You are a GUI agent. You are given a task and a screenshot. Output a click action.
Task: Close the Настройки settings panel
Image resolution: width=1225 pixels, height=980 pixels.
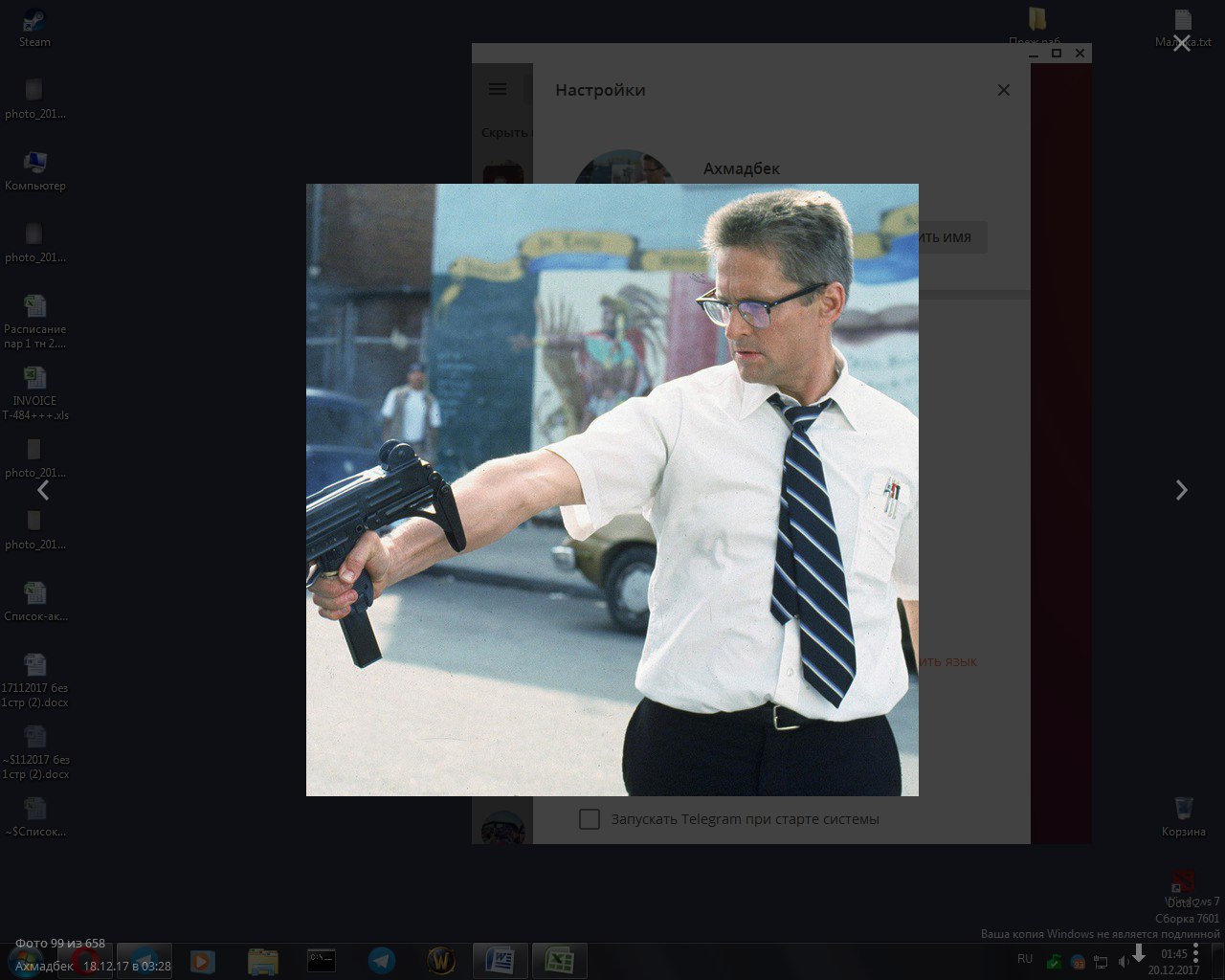(x=1004, y=90)
